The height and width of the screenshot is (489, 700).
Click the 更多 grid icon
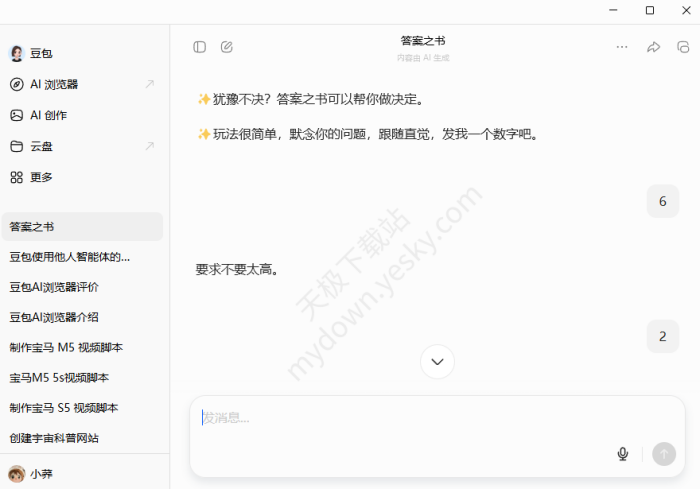[17, 177]
